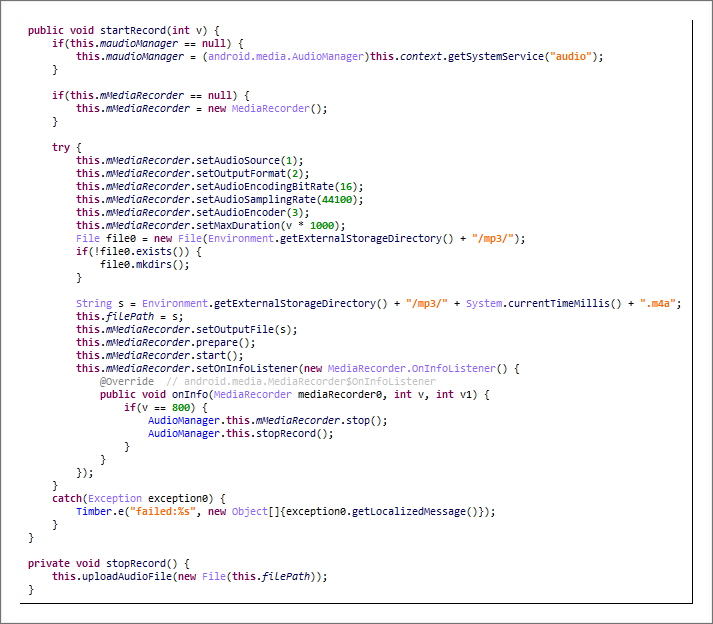Click setOutputFile(s) call
713x624 pixels.
tap(244, 329)
